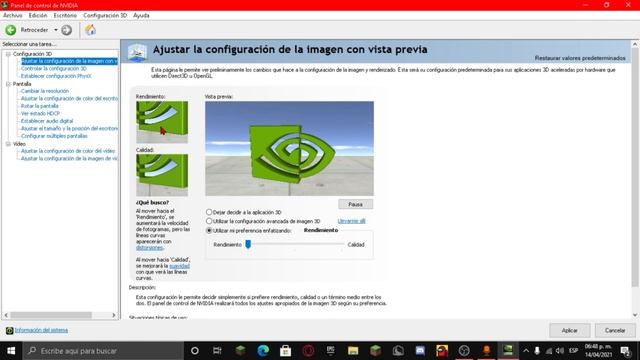Image resolution: width=640 pixels, height=360 pixels.
Task: Open Ajustar la configuración de color del escritorio
Action: pos(69,98)
